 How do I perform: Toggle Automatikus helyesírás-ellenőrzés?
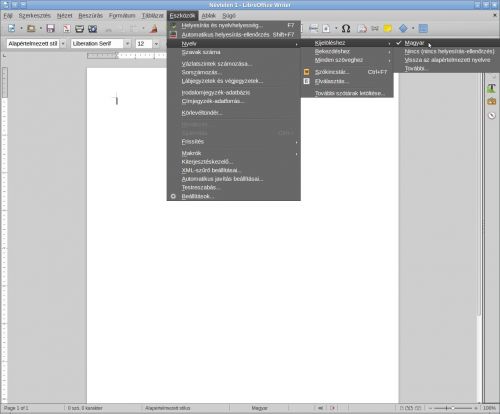pos(234,34)
